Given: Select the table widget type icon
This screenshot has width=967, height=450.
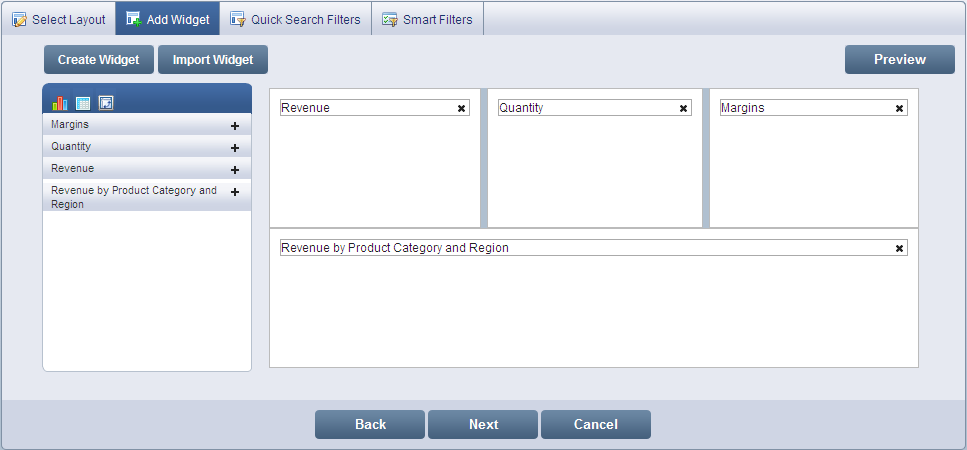Looking at the screenshot, I should 83,103.
